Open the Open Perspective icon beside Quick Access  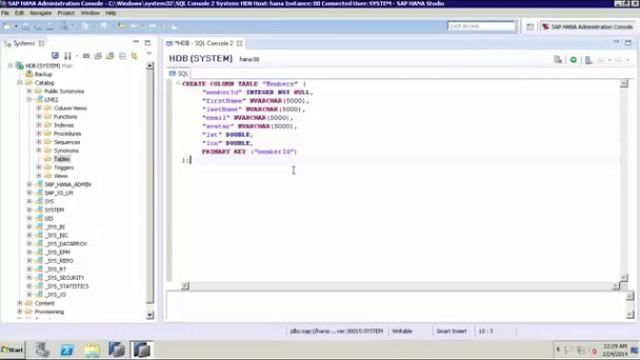pos(530,27)
